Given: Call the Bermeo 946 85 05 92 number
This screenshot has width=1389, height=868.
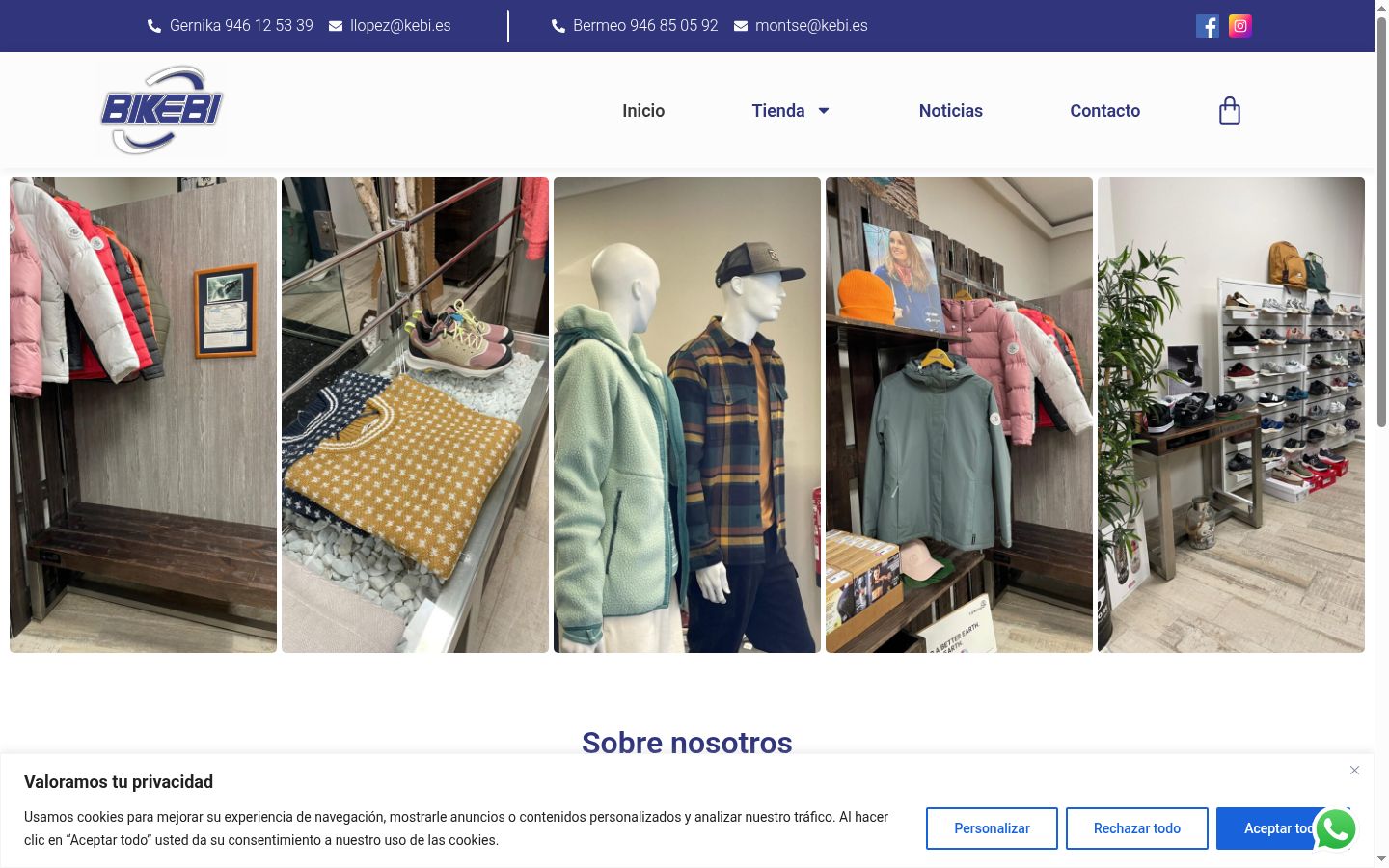Looking at the screenshot, I should pos(645,26).
